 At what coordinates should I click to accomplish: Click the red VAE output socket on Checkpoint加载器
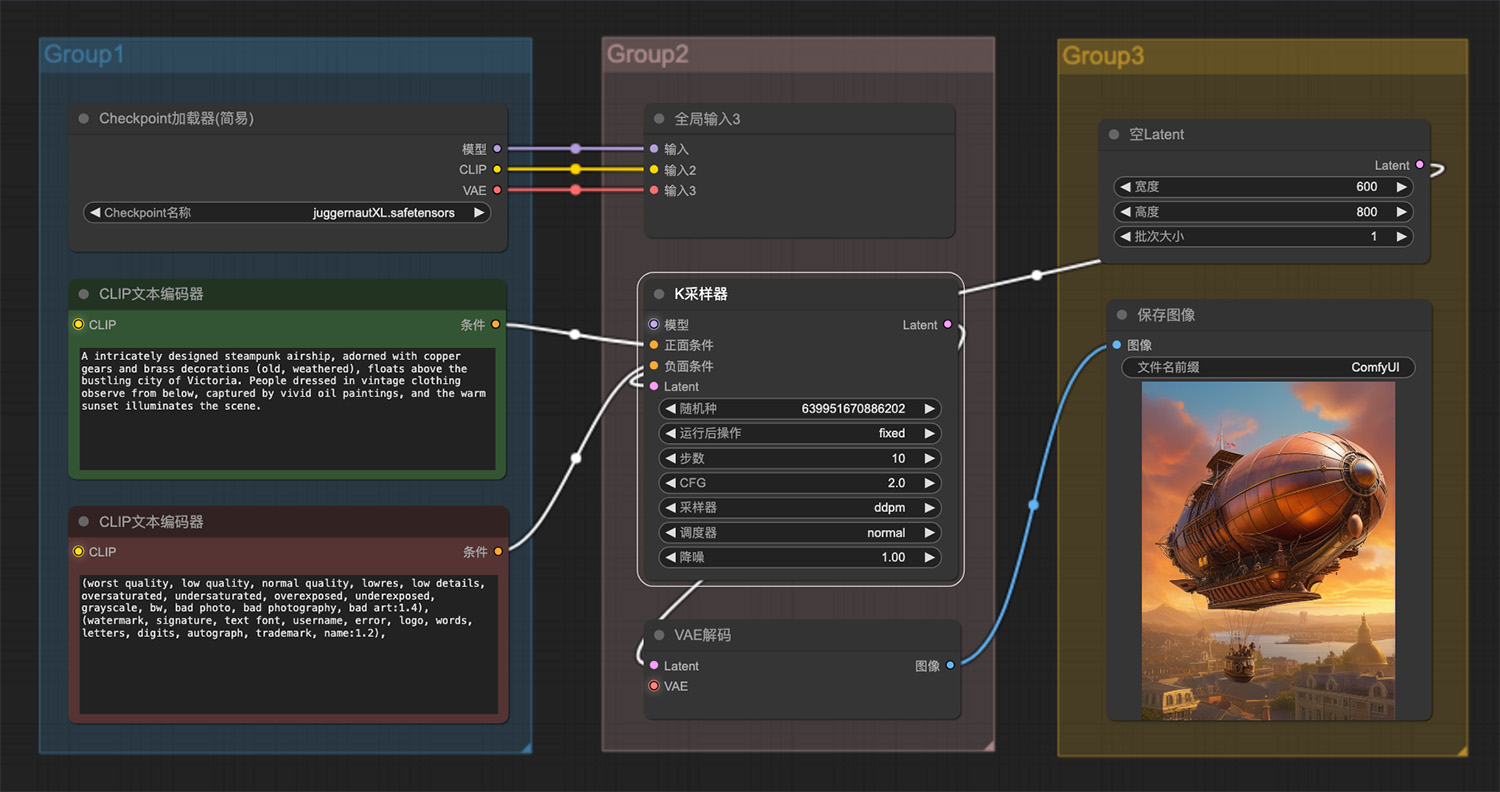[x=497, y=190]
